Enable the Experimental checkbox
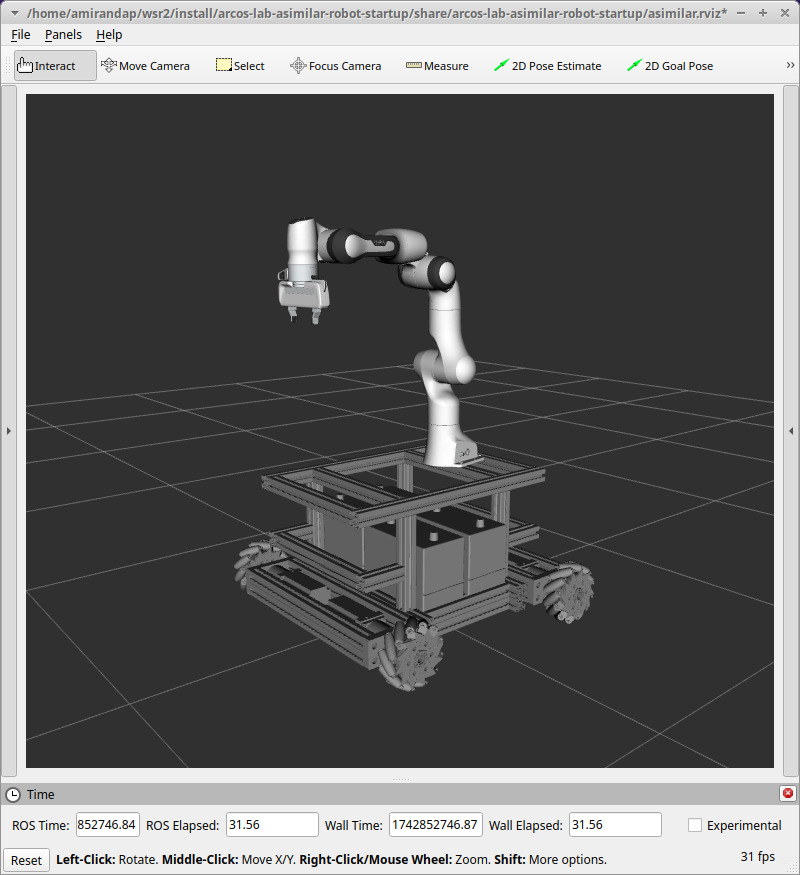 (695, 825)
